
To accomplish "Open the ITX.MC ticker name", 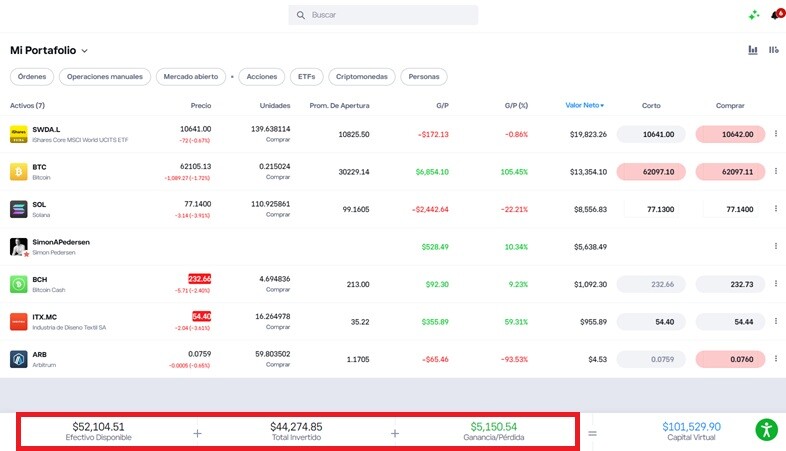I will (45, 317).
